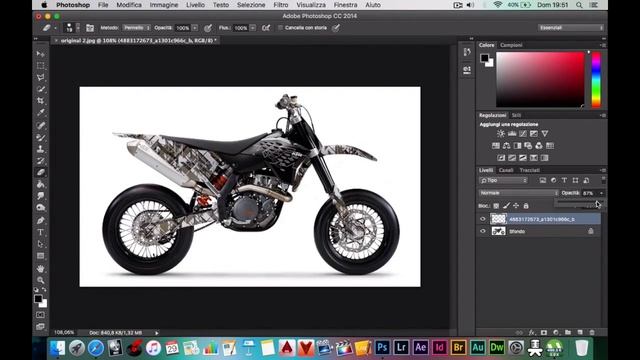Select the Rectangular Marquee tool
Viewport: 640px width, 360px height.
[40, 65]
